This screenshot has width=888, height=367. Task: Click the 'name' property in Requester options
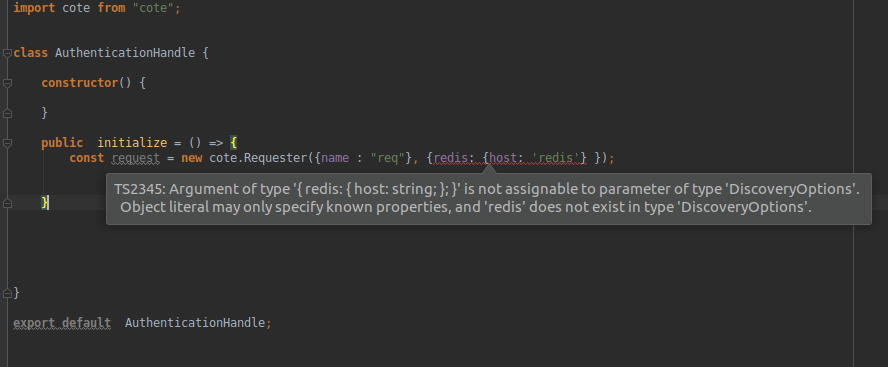pyautogui.click(x=335, y=158)
